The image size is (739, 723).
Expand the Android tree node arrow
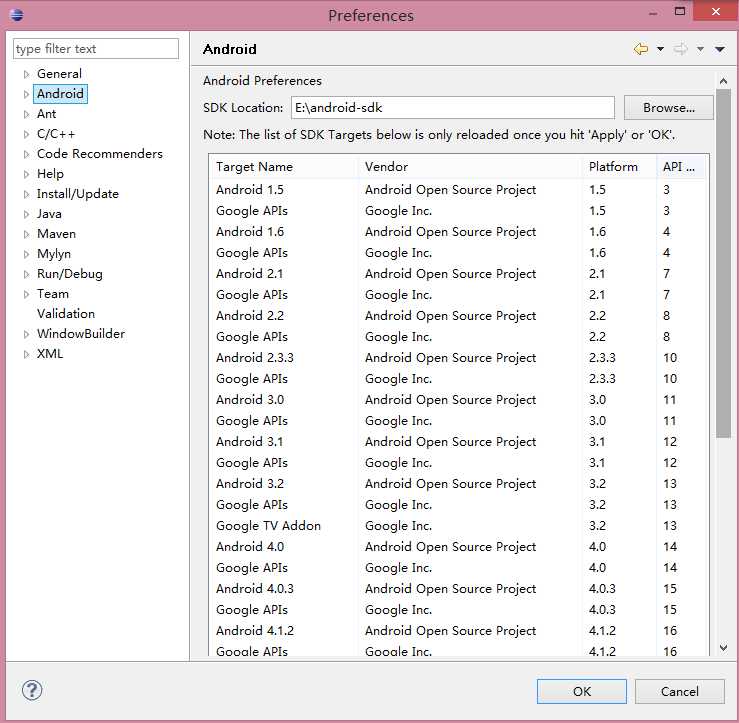click(26, 94)
